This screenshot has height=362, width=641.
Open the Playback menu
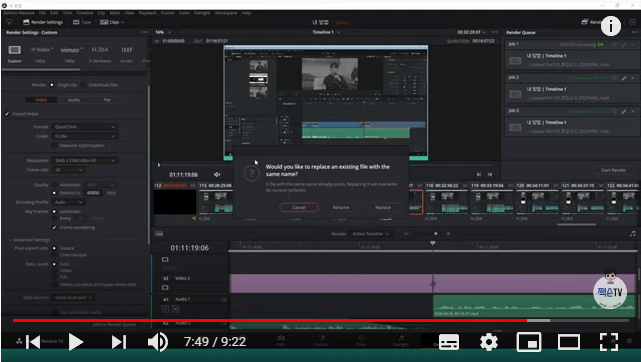147,13
